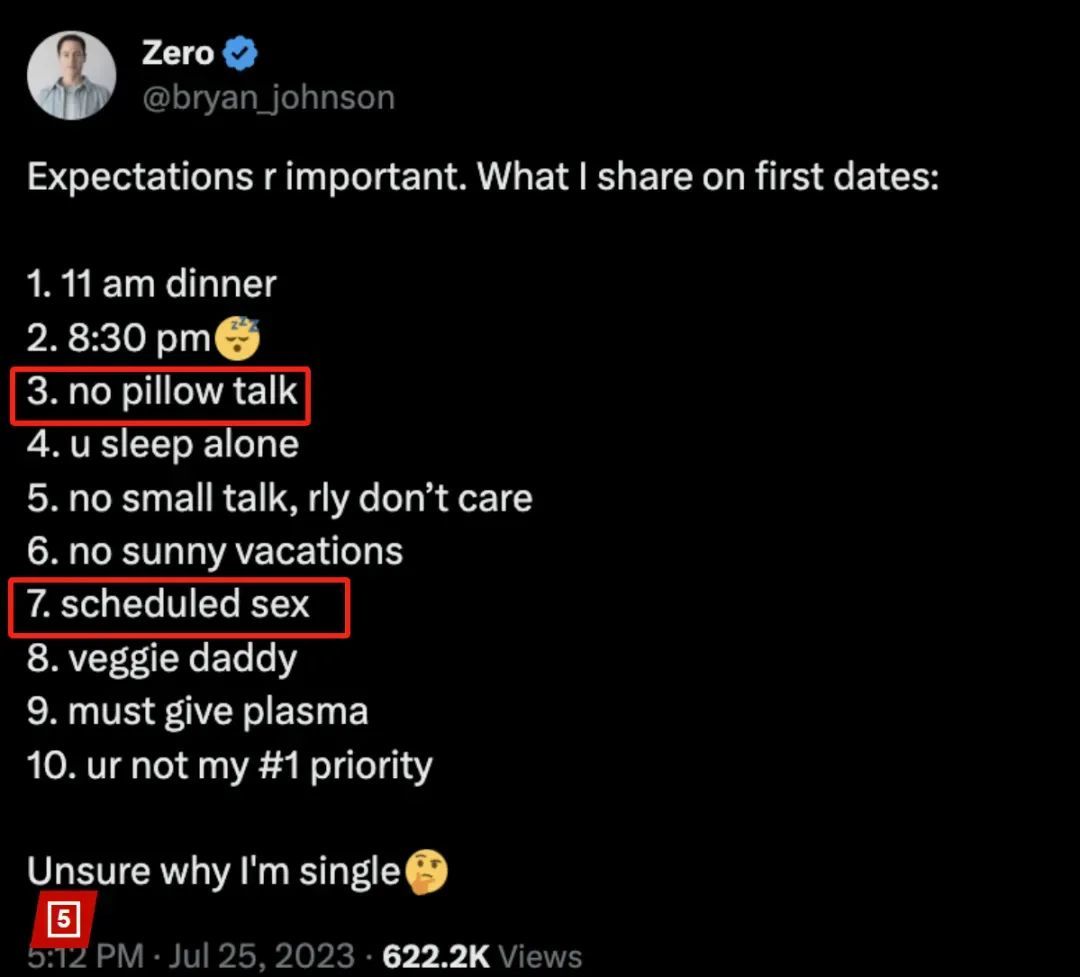
Task: Click the "no small talk" list item
Action: point(280,498)
